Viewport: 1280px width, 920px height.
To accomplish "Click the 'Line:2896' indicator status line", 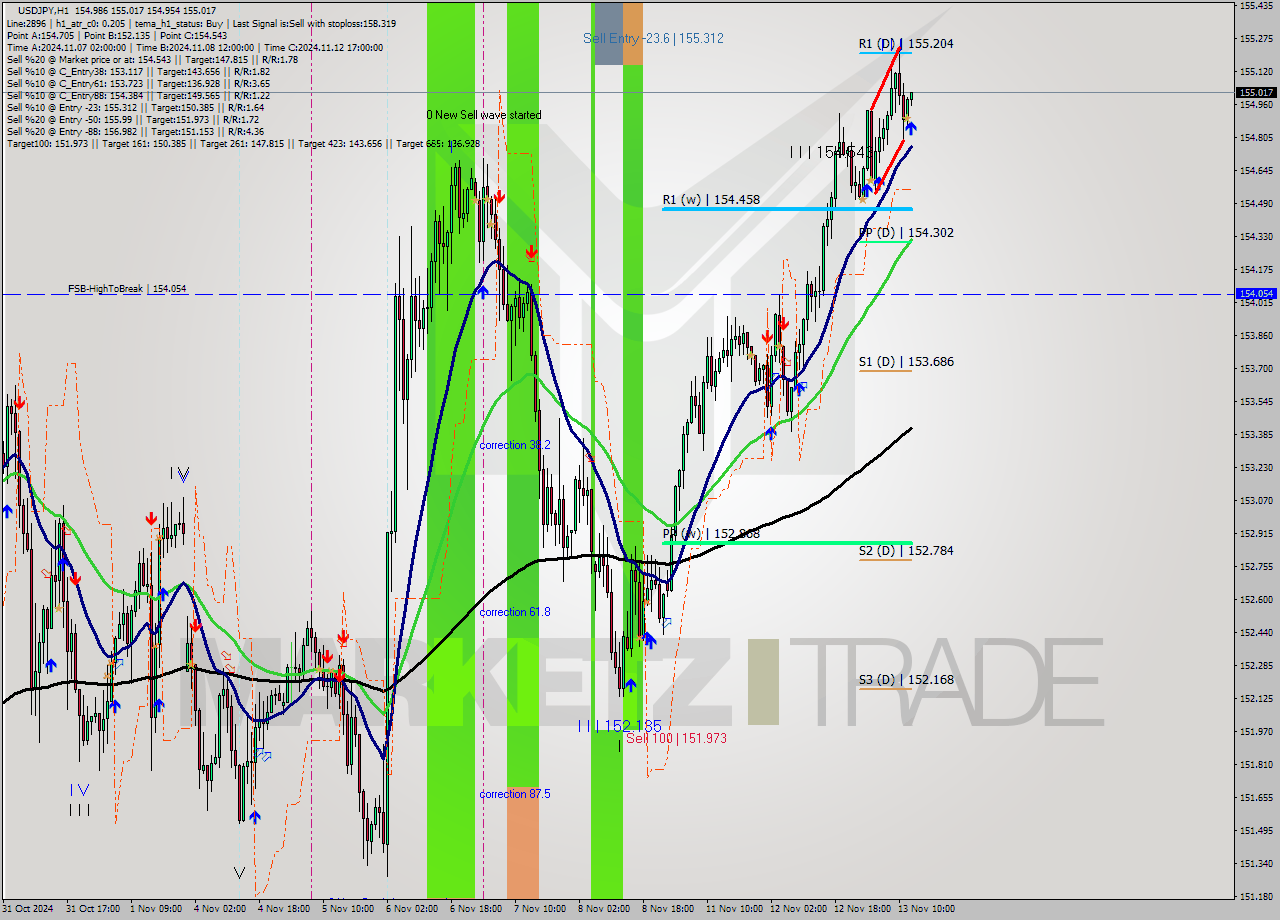I will tap(200, 22).
